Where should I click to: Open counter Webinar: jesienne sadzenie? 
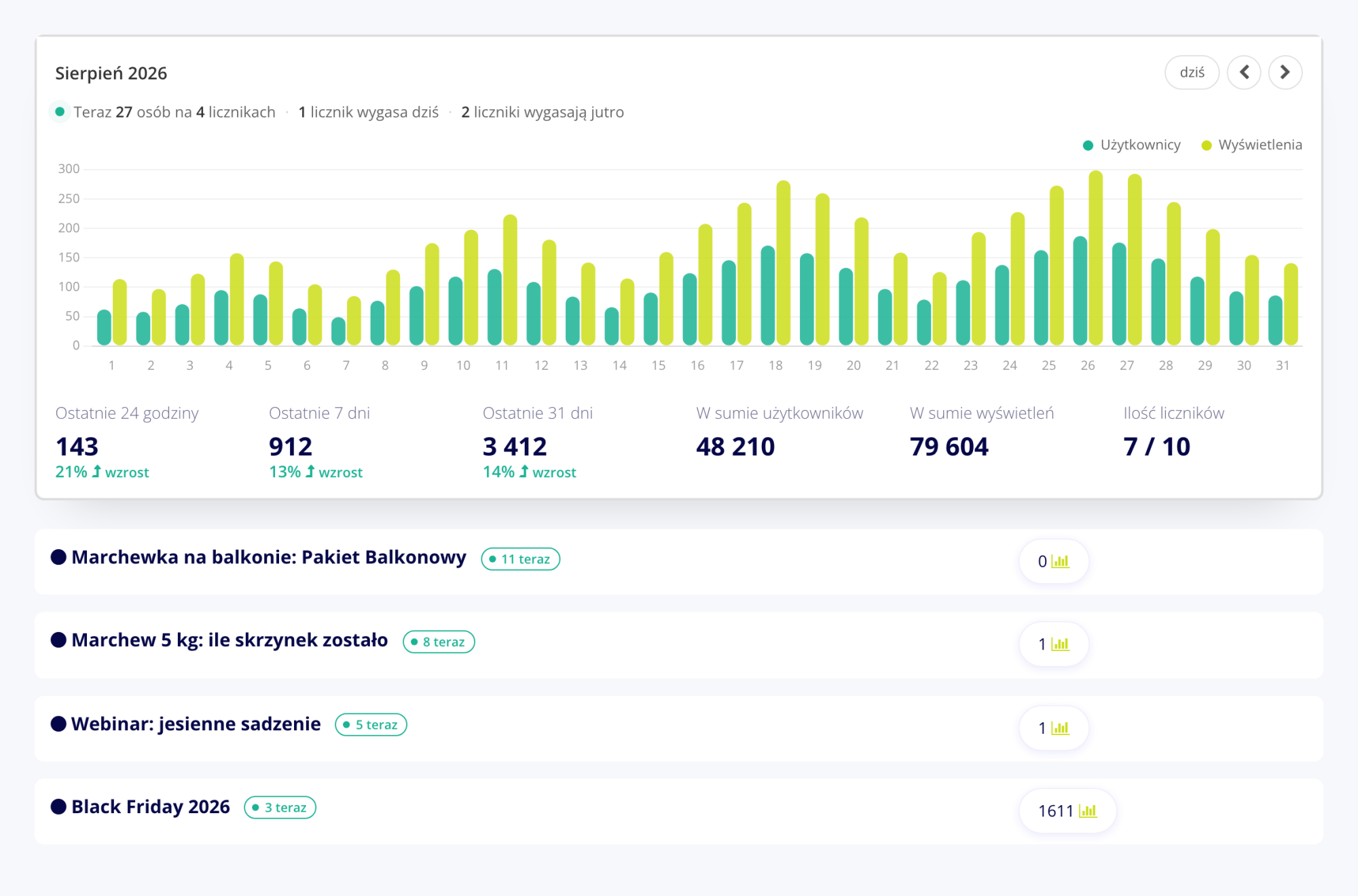196,724
